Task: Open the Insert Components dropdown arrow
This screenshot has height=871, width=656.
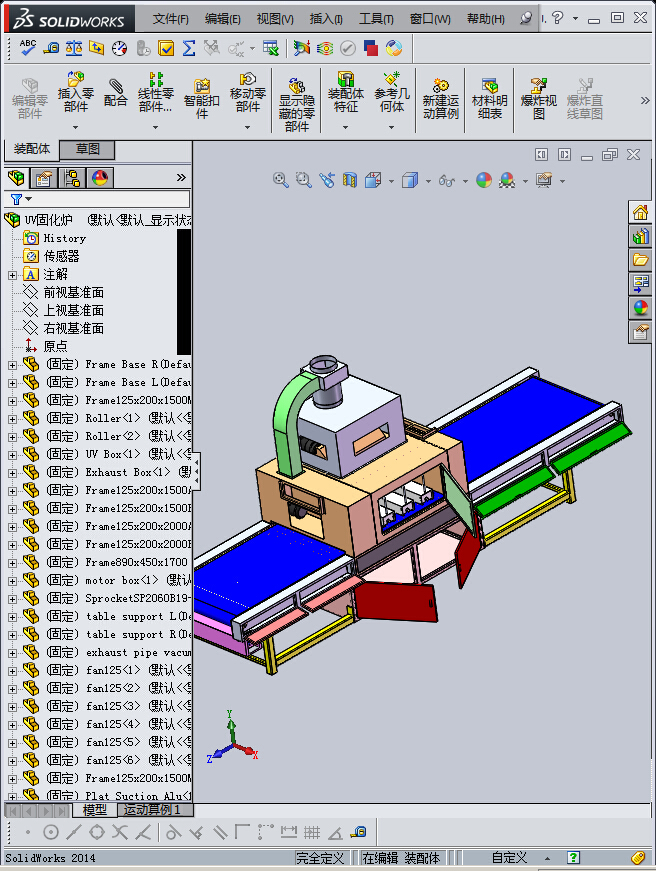Action: [76, 127]
